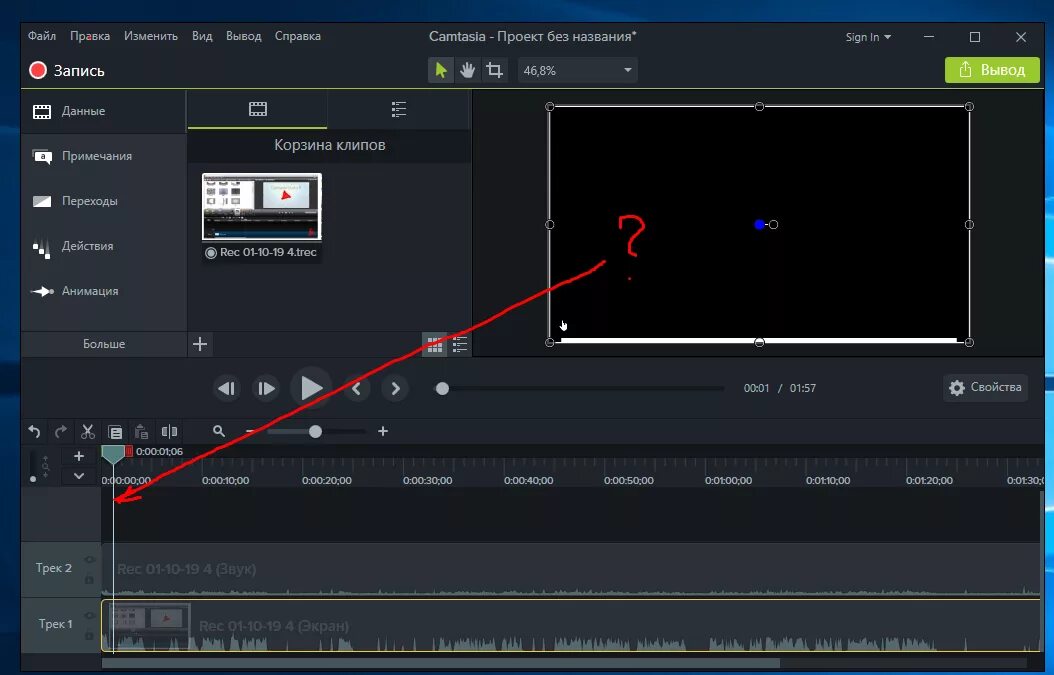The height and width of the screenshot is (675, 1054).
Task: Undo the last action
Action: pyautogui.click(x=34, y=432)
